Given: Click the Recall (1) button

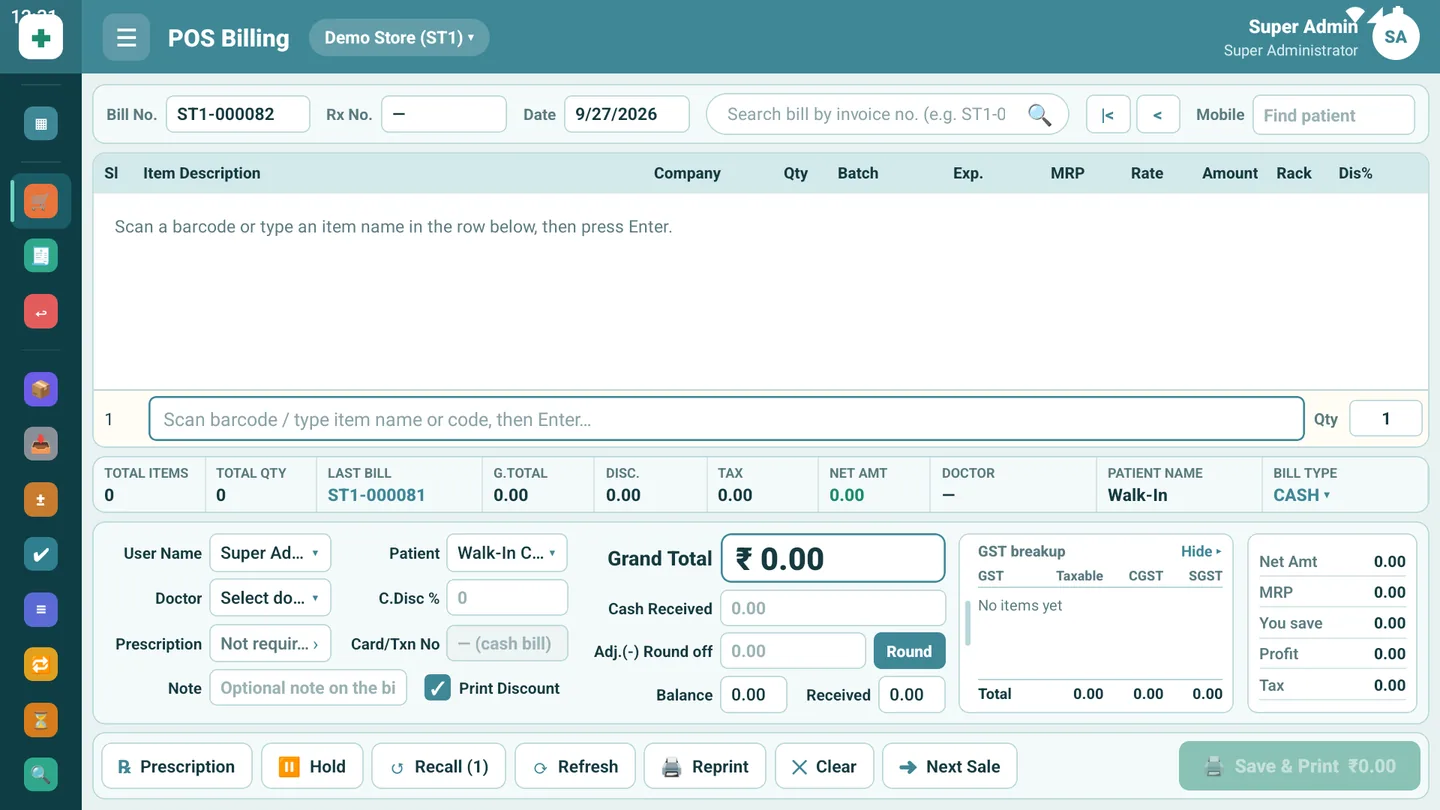Looking at the screenshot, I should 439,767.
